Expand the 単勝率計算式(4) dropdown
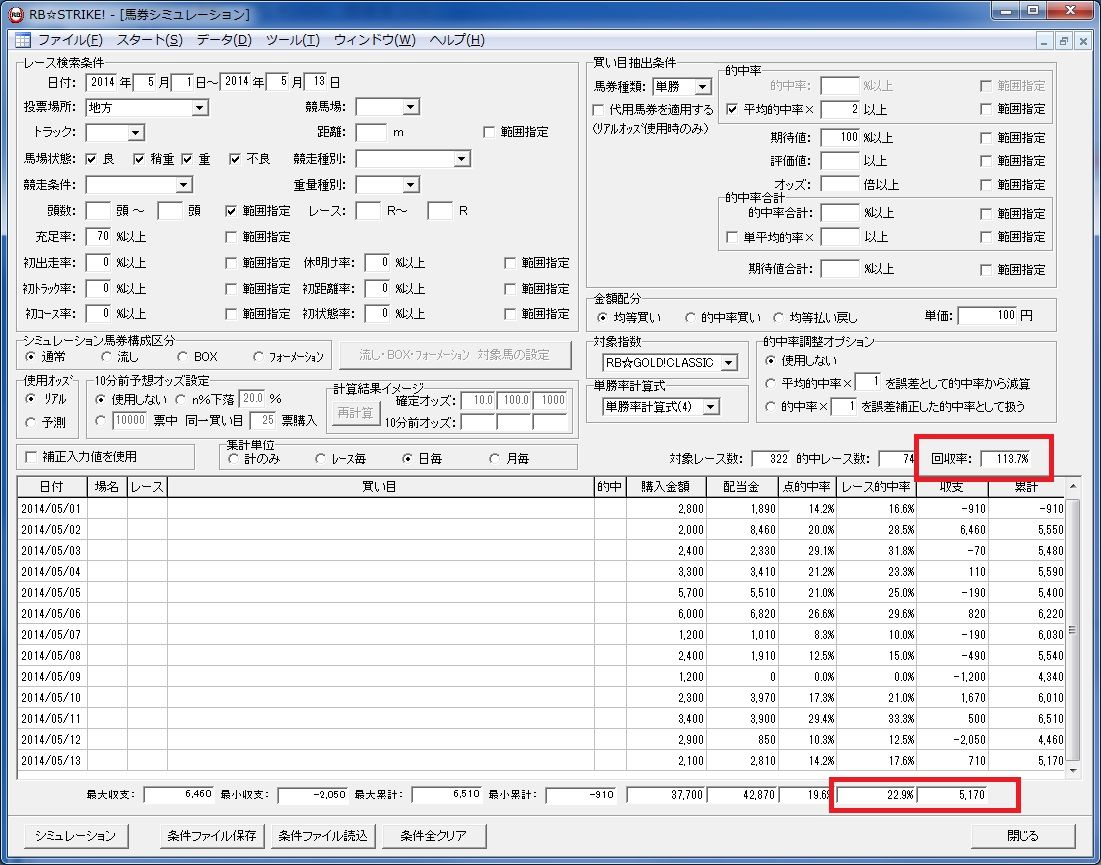The image size is (1101, 865). pos(711,407)
